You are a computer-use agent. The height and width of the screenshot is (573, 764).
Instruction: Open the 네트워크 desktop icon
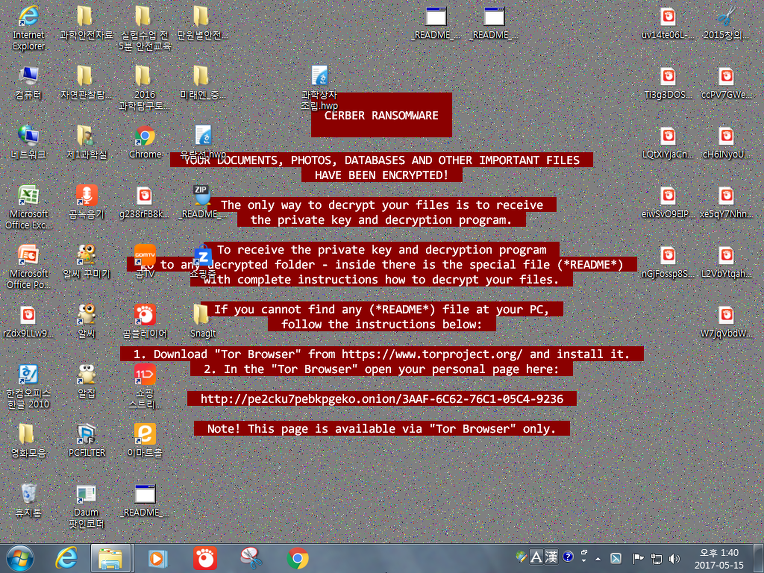(28, 142)
